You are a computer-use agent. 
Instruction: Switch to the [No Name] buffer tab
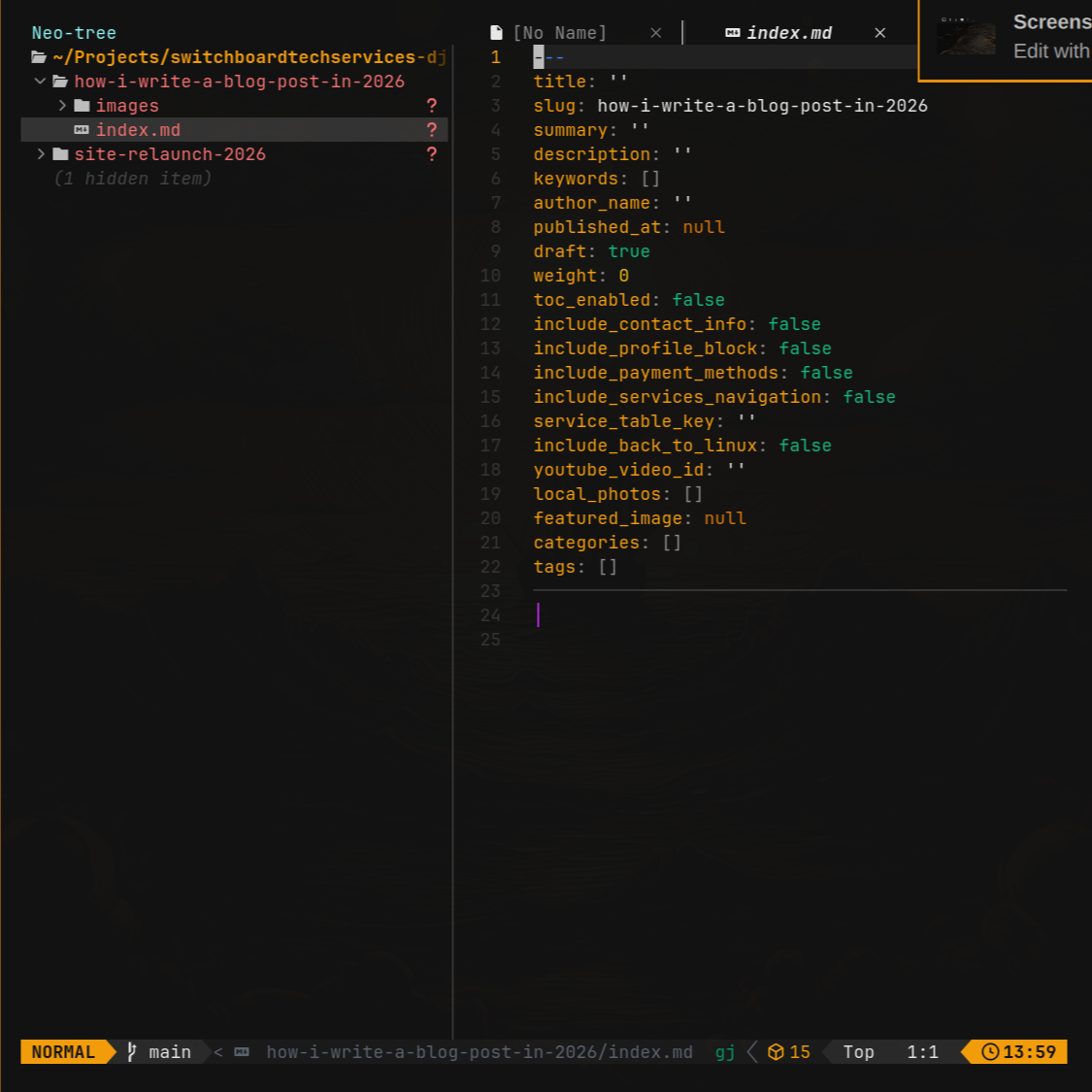tap(560, 33)
